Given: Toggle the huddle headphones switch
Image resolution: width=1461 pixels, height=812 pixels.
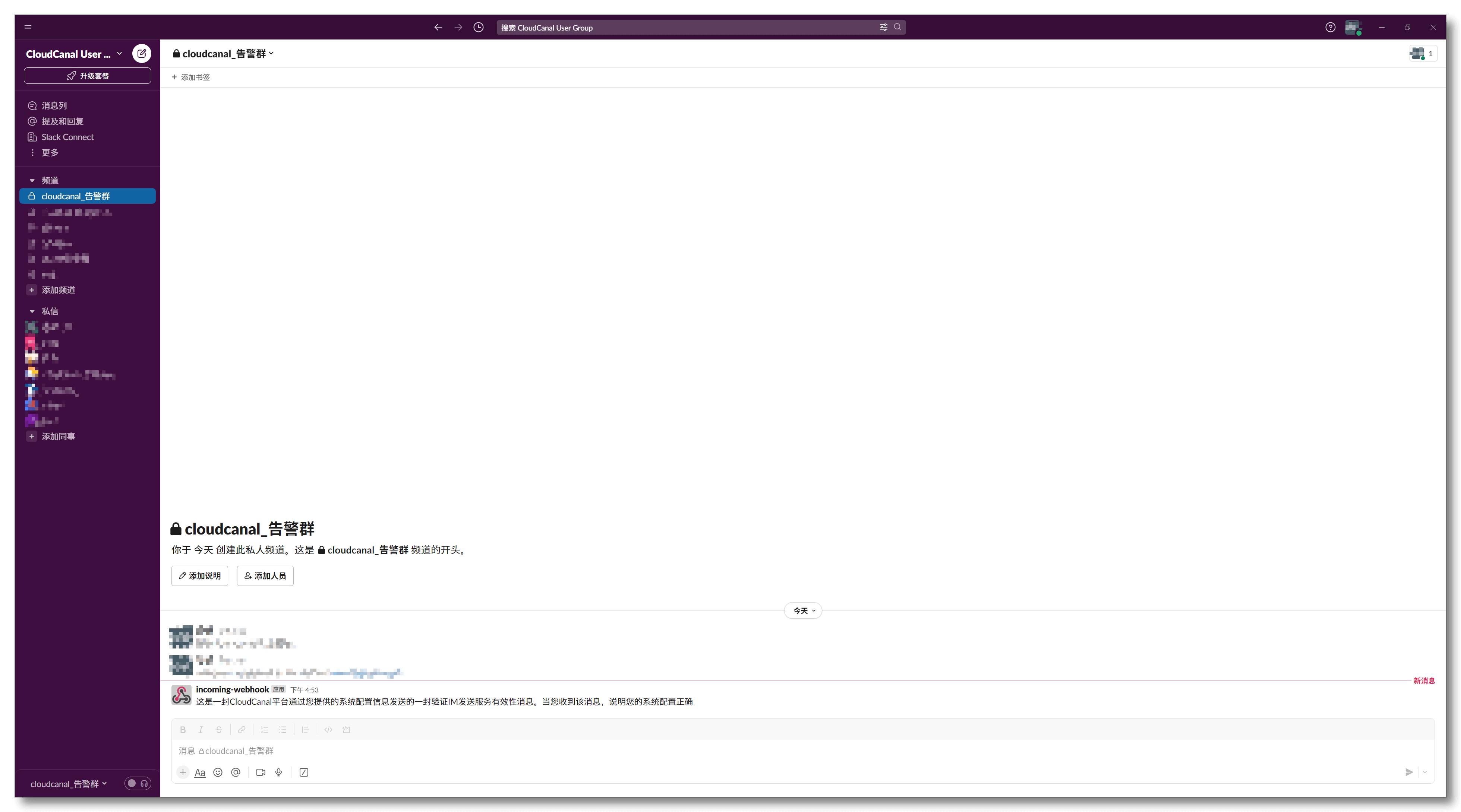Looking at the screenshot, I should tap(138, 784).
